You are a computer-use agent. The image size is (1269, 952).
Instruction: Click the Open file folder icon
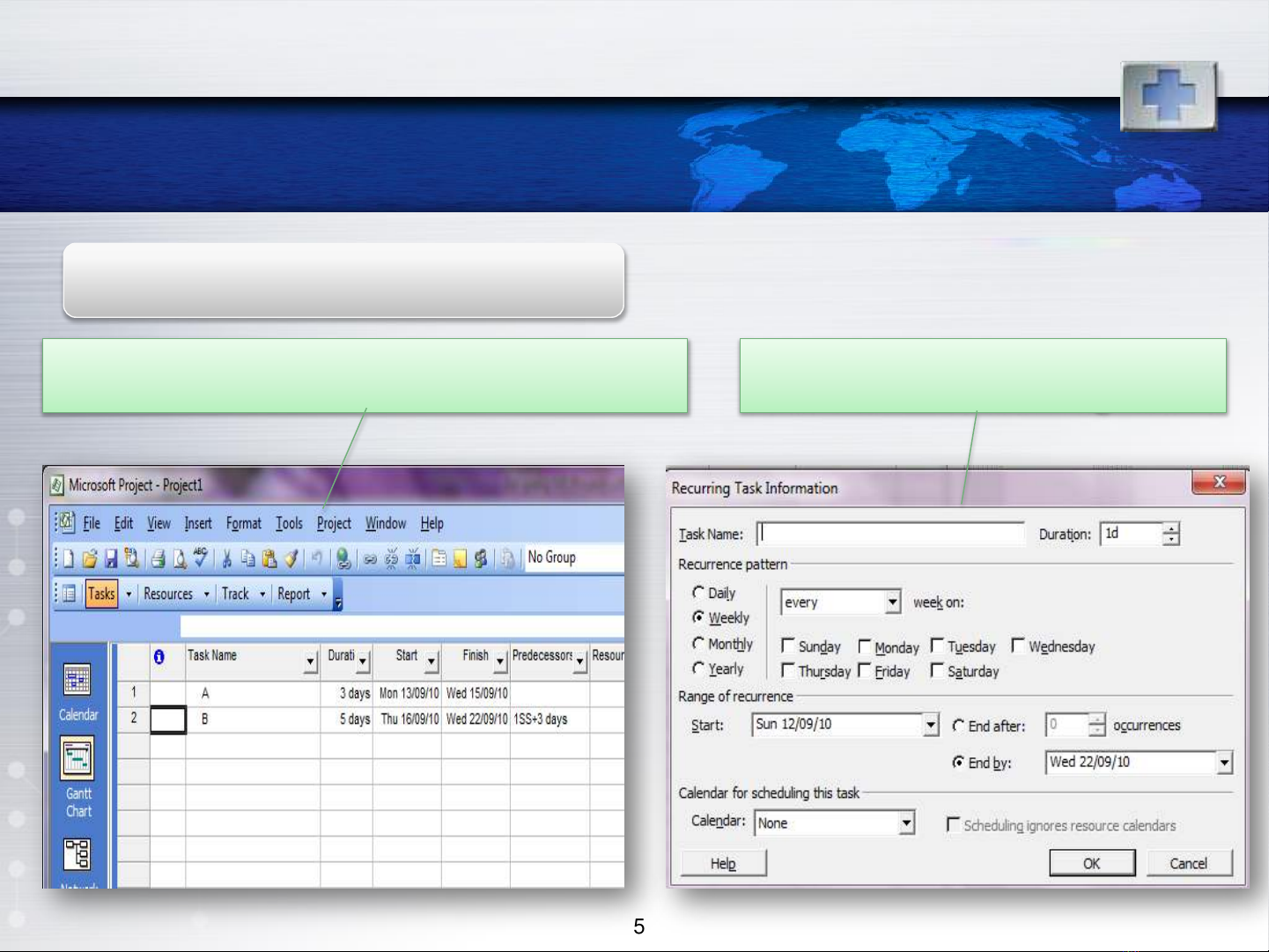click(89, 558)
